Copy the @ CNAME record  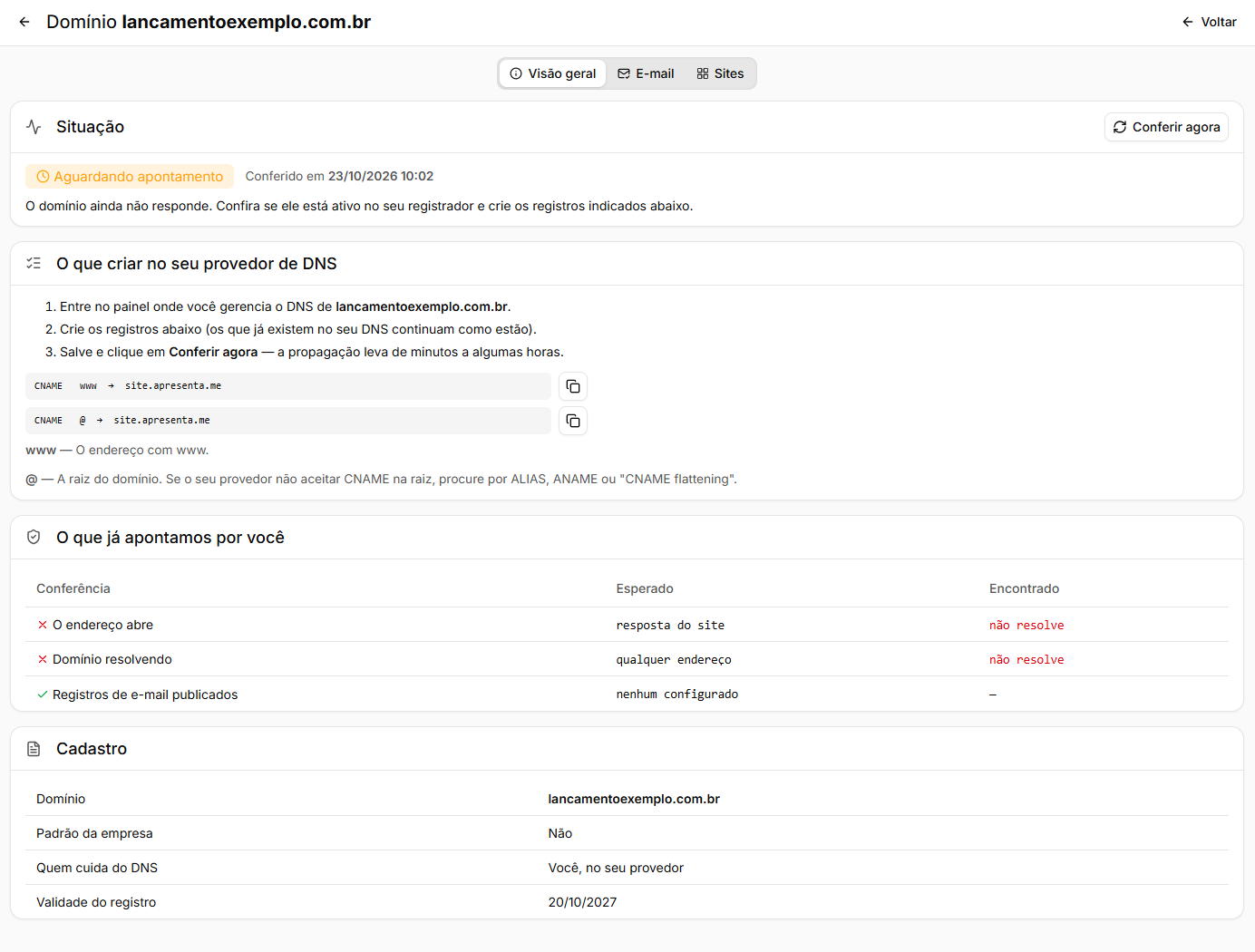tap(573, 421)
